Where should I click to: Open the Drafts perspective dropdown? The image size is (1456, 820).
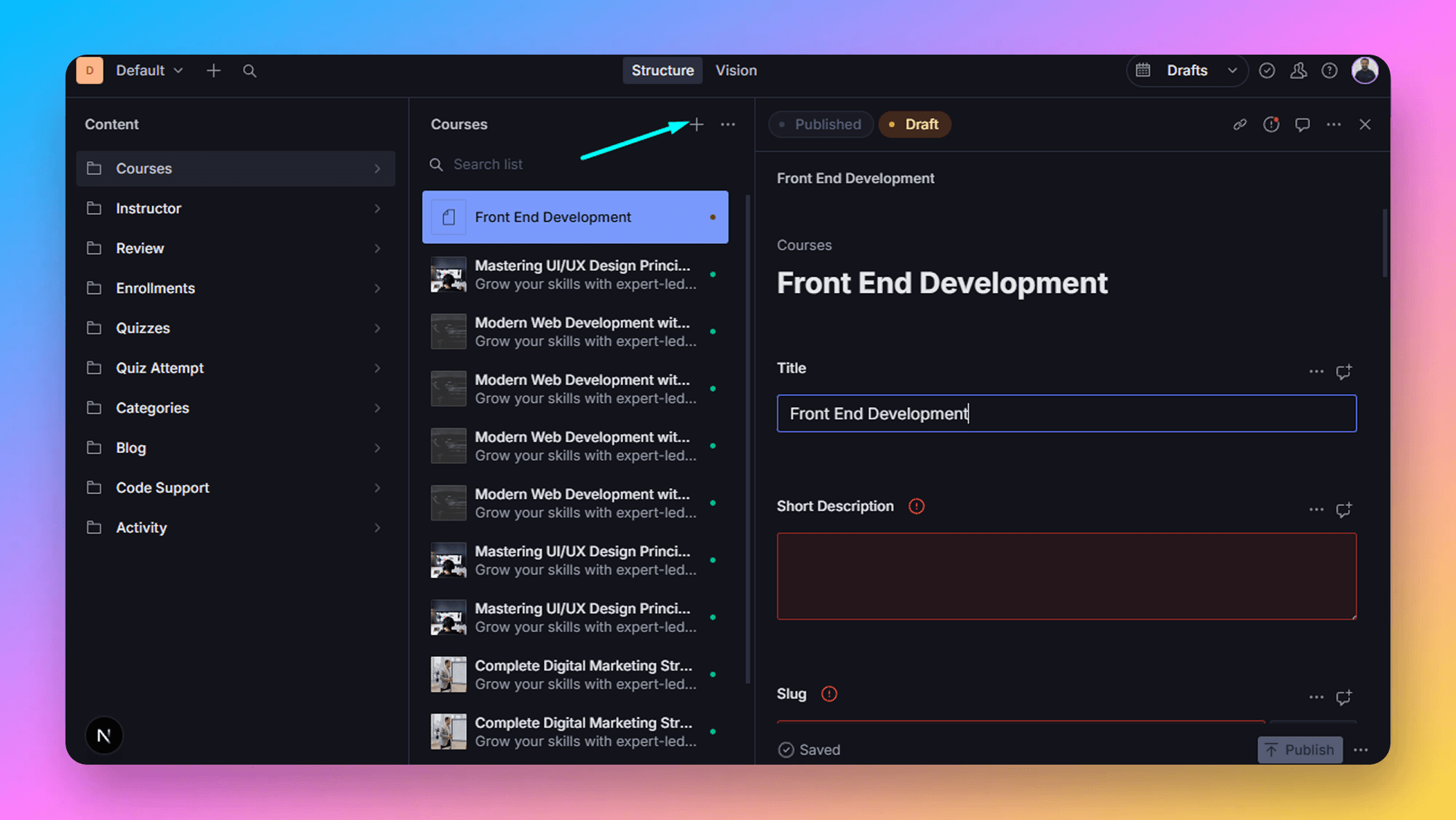coord(1187,71)
